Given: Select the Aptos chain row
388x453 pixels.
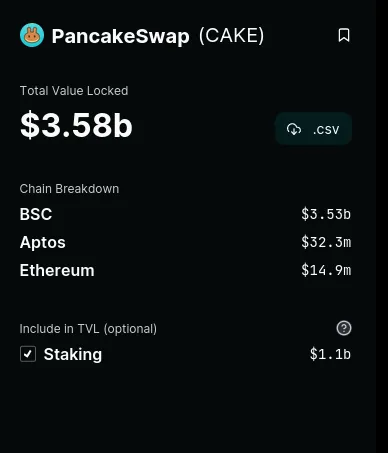Looking at the screenshot, I should pos(185,242).
